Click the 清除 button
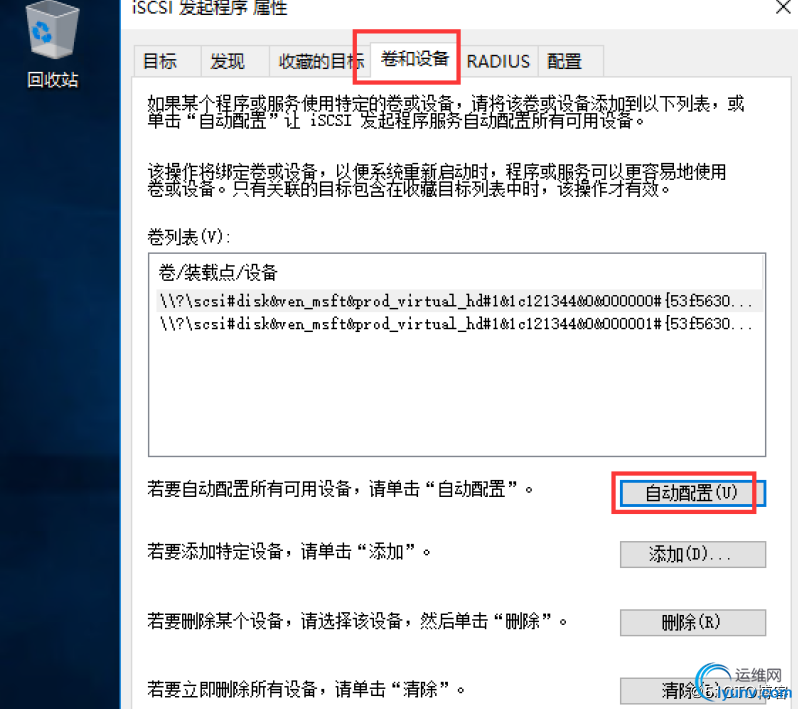 pos(692,691)
